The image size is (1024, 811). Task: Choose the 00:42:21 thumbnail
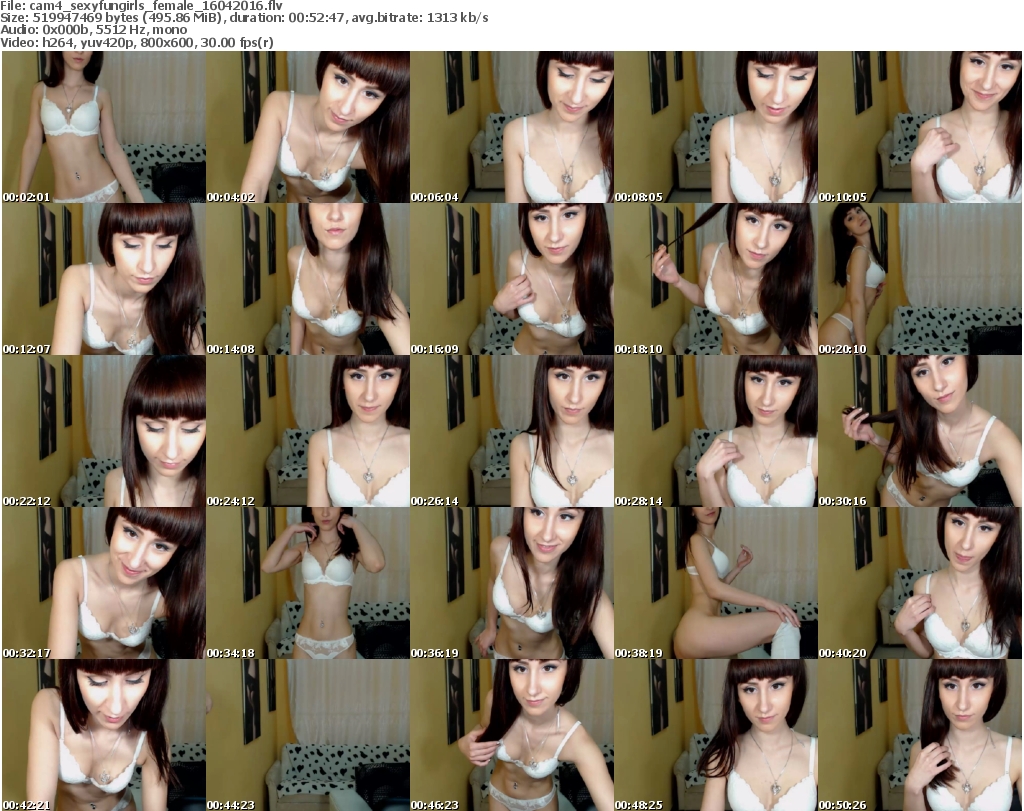point(104,735)
